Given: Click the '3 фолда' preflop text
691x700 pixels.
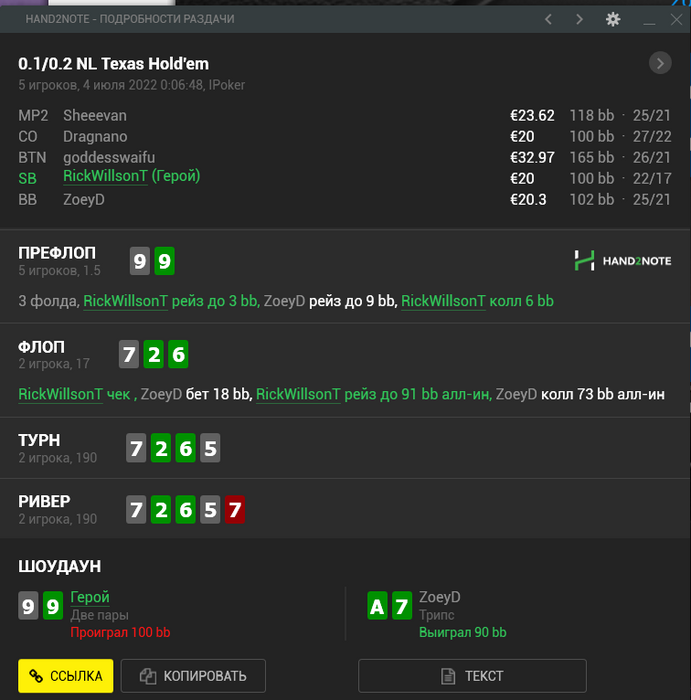Looking at the screenshot, I should 49,301.
